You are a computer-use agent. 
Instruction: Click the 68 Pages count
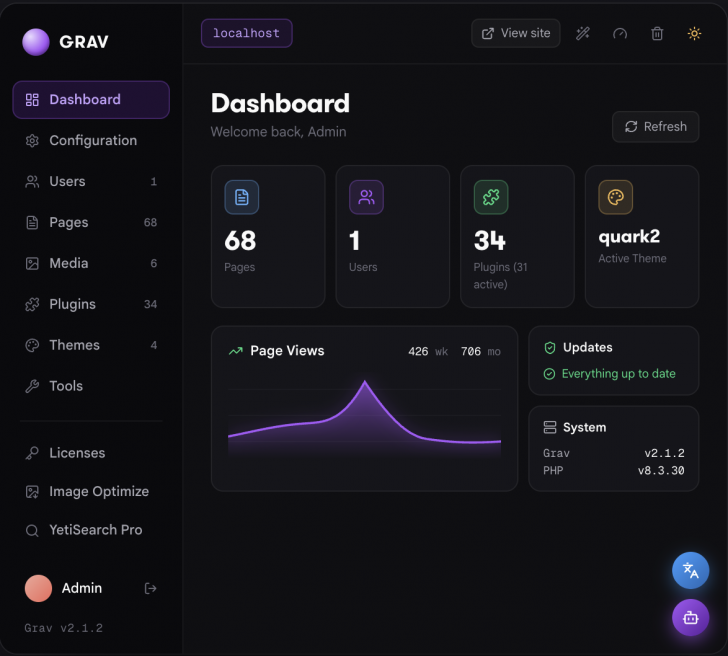240,240
